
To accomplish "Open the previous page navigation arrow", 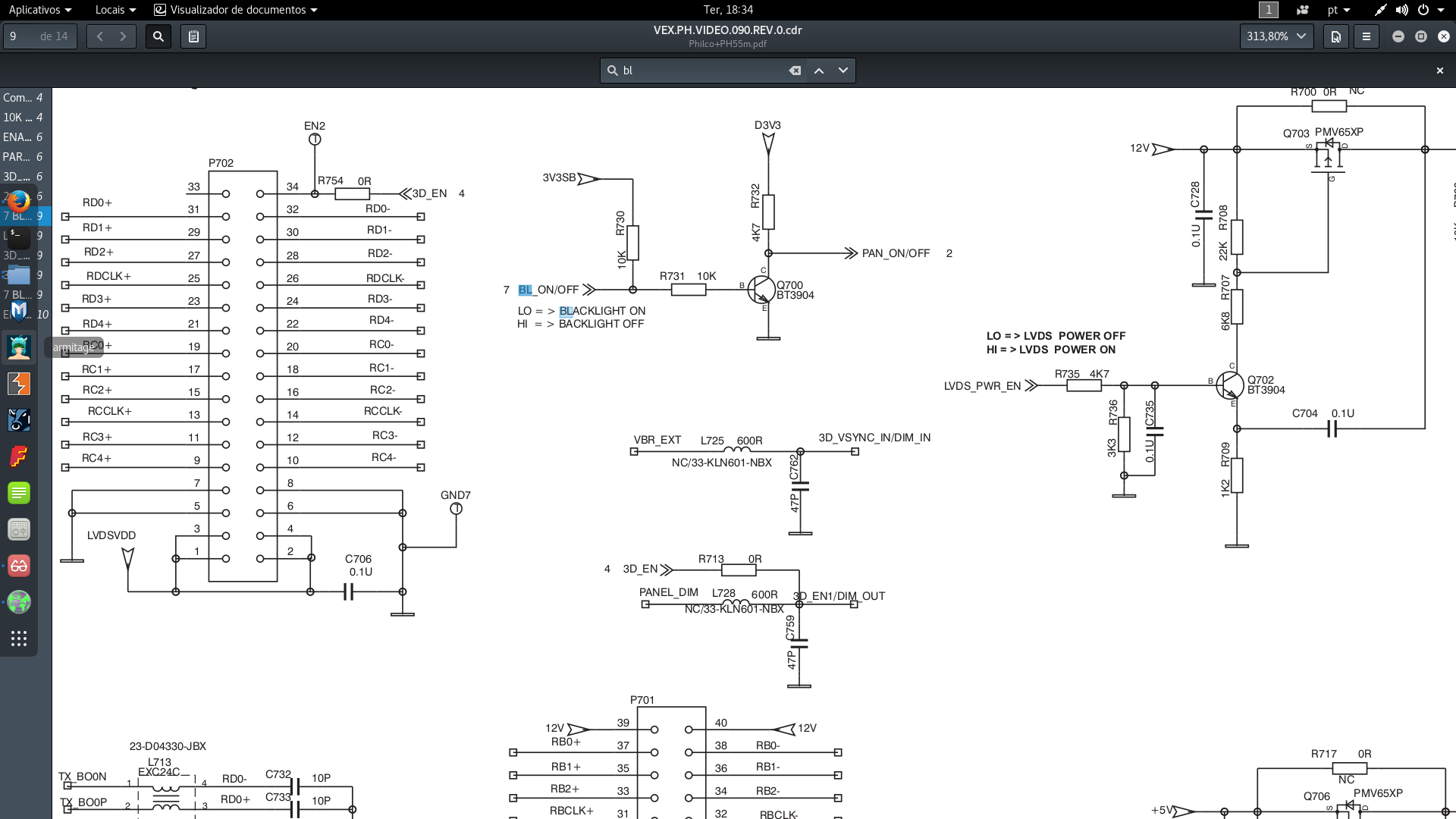I will 99,37.
